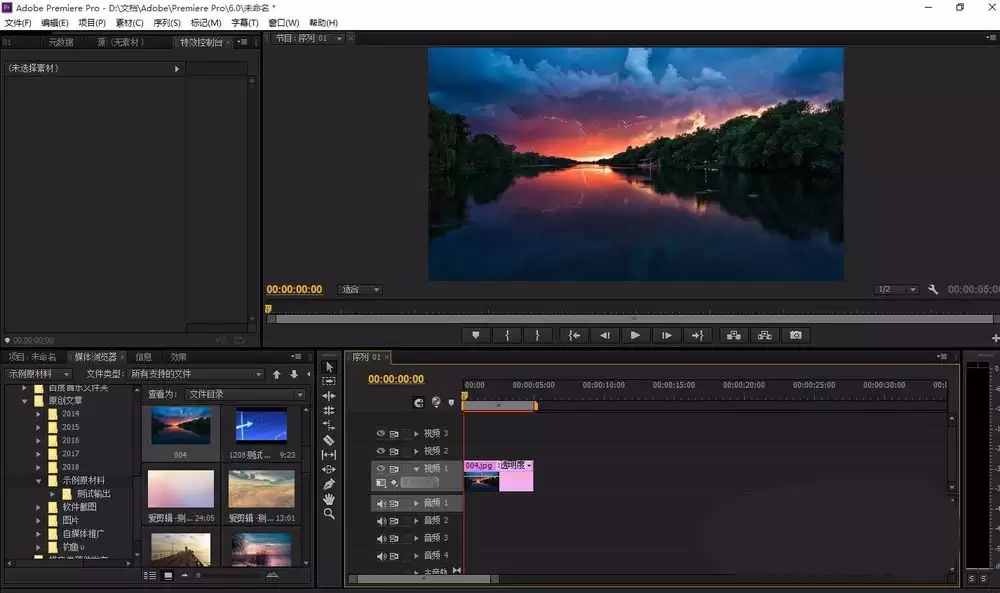1000x593 pixels.
Task: Open the 文件类型 supported files dropdown
Action: coord(196,374)
